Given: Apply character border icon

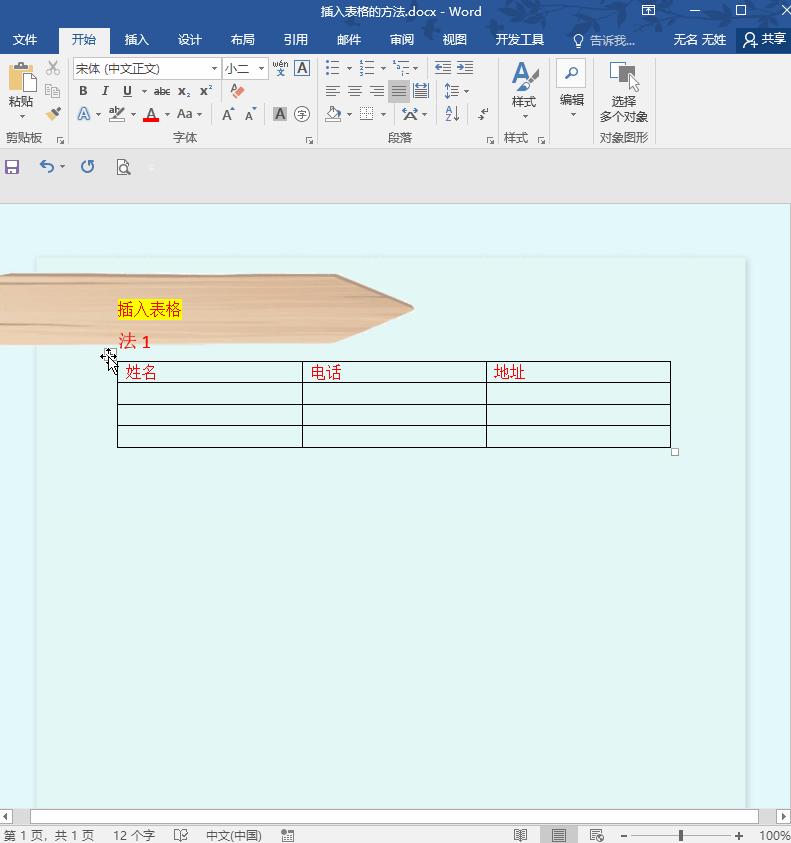Looking at the screenshot, I should [x=302, y=68].
